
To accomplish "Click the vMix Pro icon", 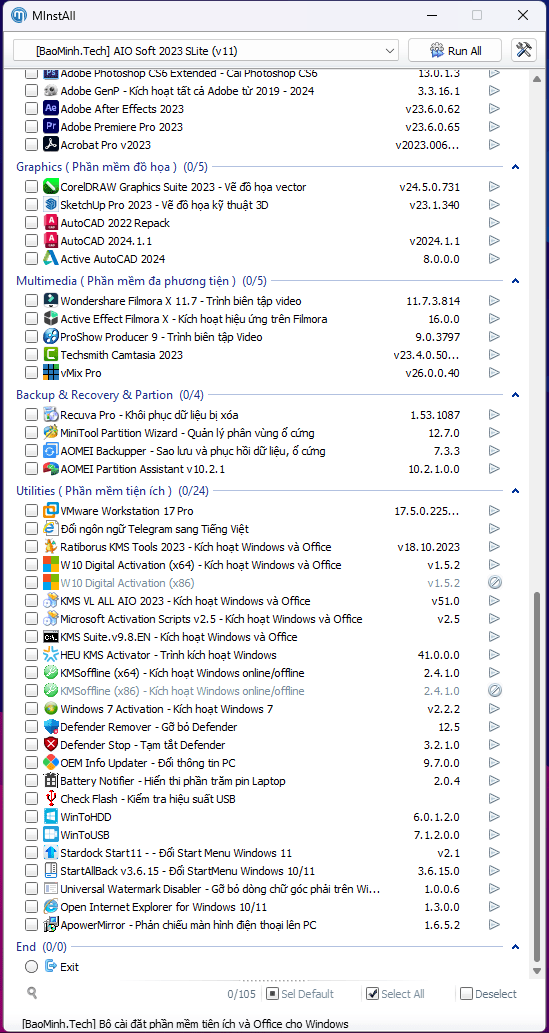I will [51, 372].
